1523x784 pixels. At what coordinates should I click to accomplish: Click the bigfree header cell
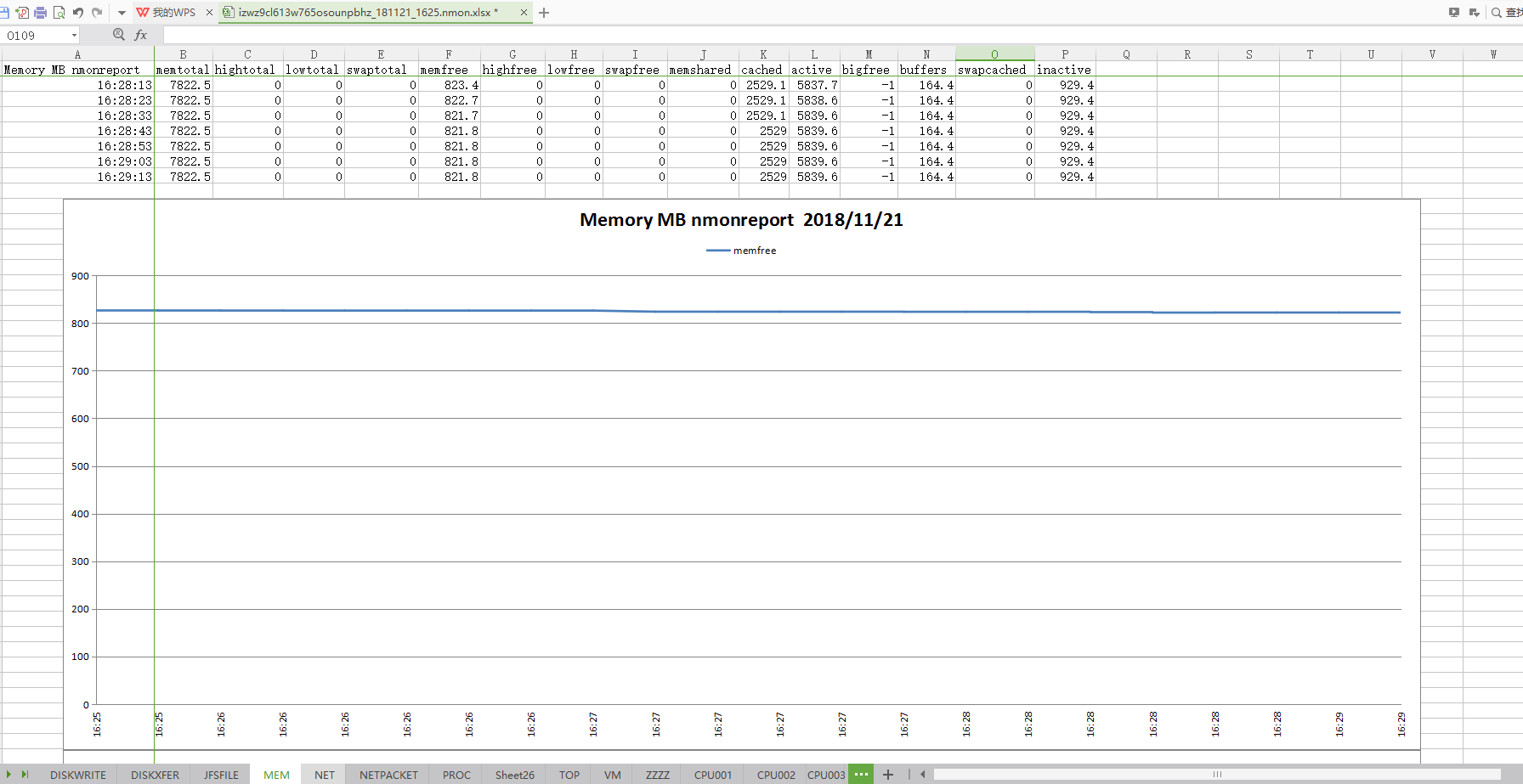(x=869, y=70)
